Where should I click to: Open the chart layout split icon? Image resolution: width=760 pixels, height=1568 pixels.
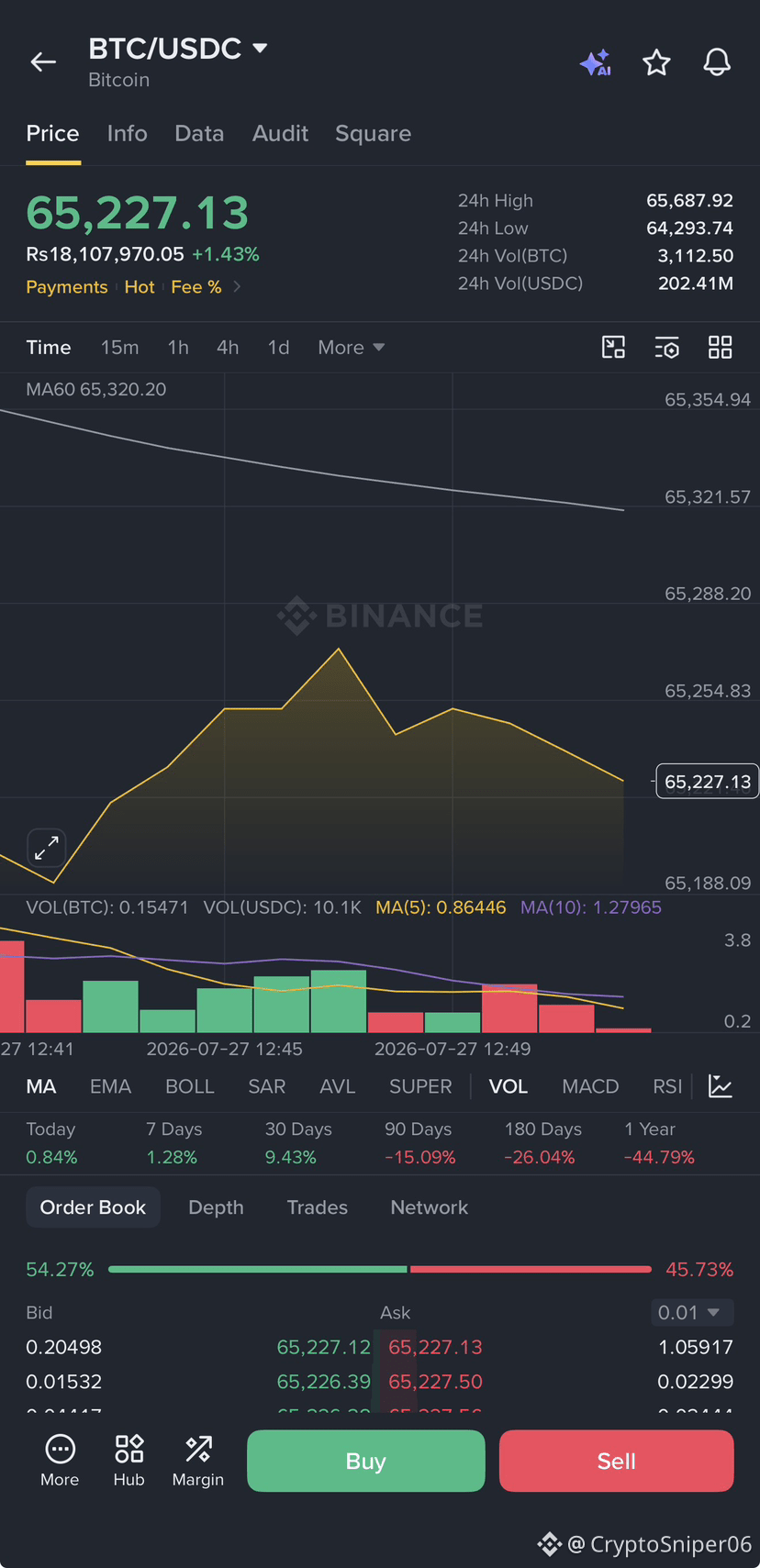[613, 347]
